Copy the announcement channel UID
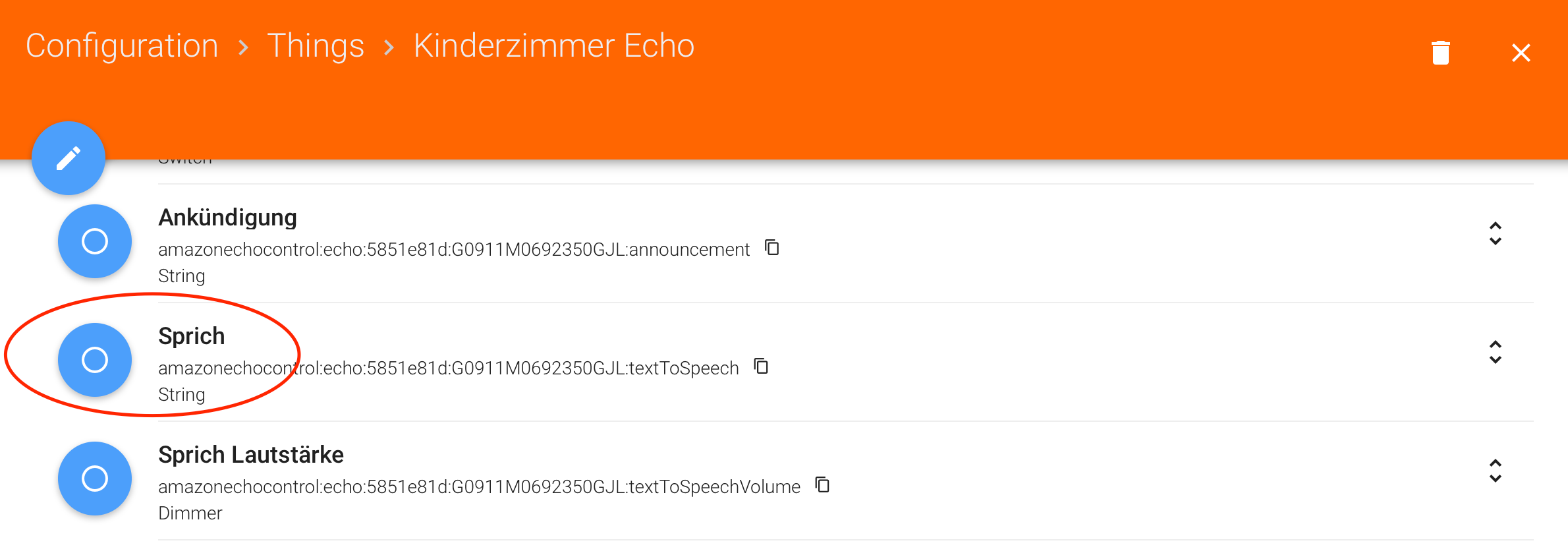This screenshot has height=555, width=1568. coord(772,248)
